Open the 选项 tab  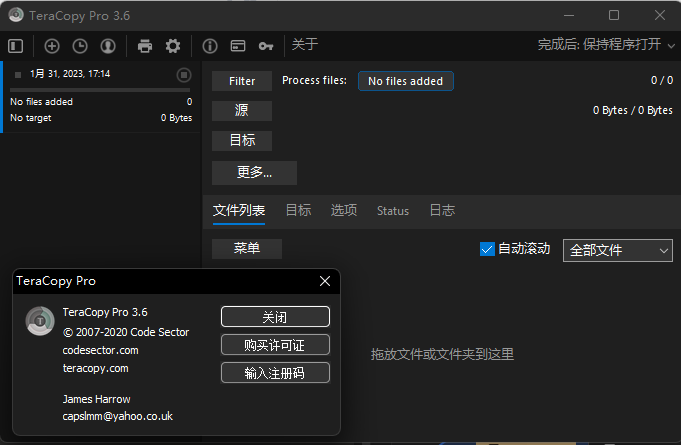pos(344,211)
